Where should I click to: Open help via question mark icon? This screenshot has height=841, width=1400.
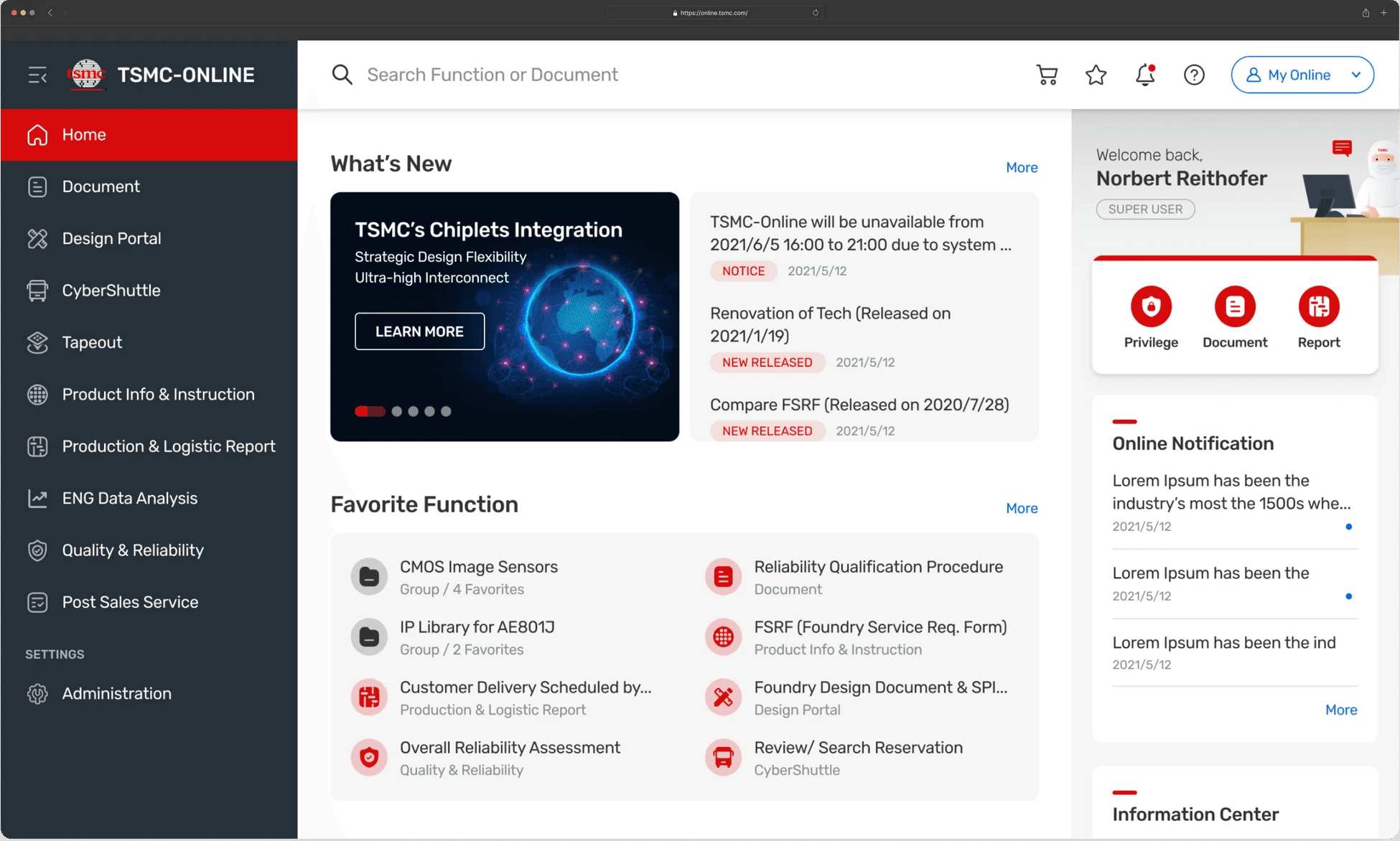pos(1194,75)
